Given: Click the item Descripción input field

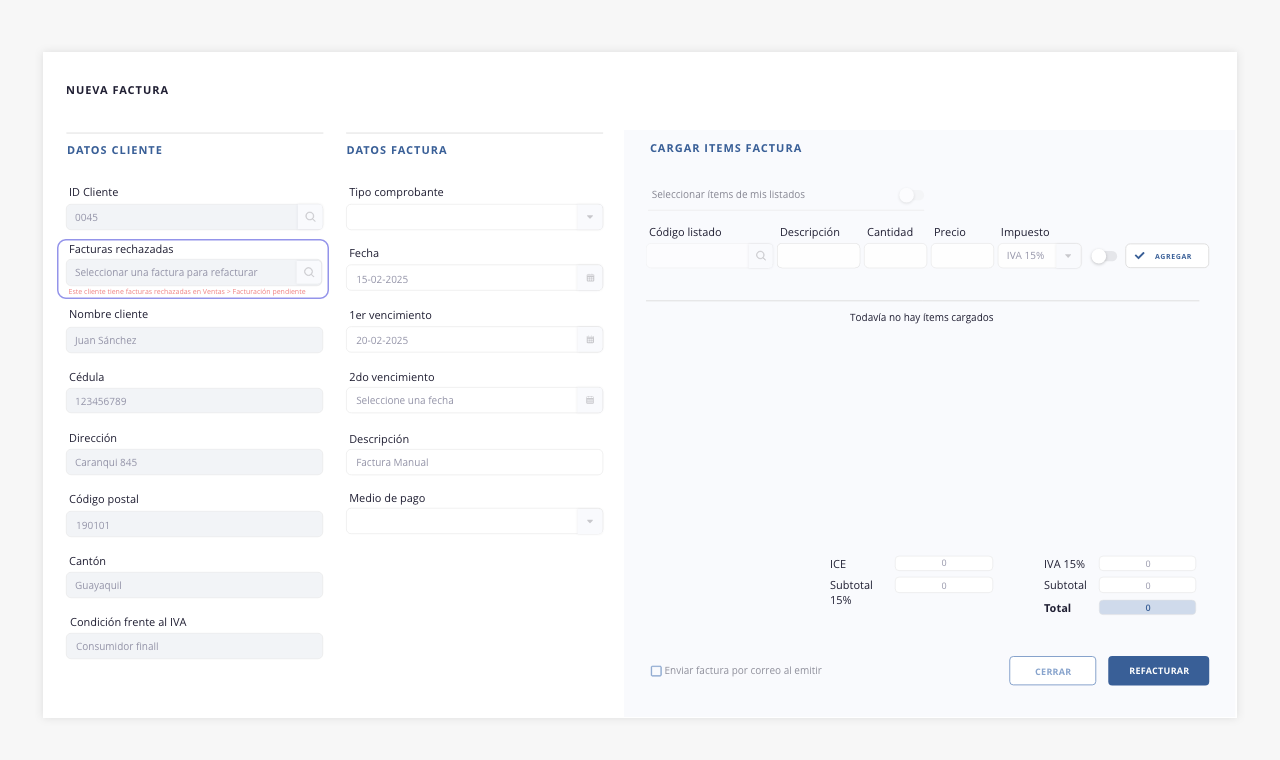Looking at the screenshot, I should coord(819,256).
